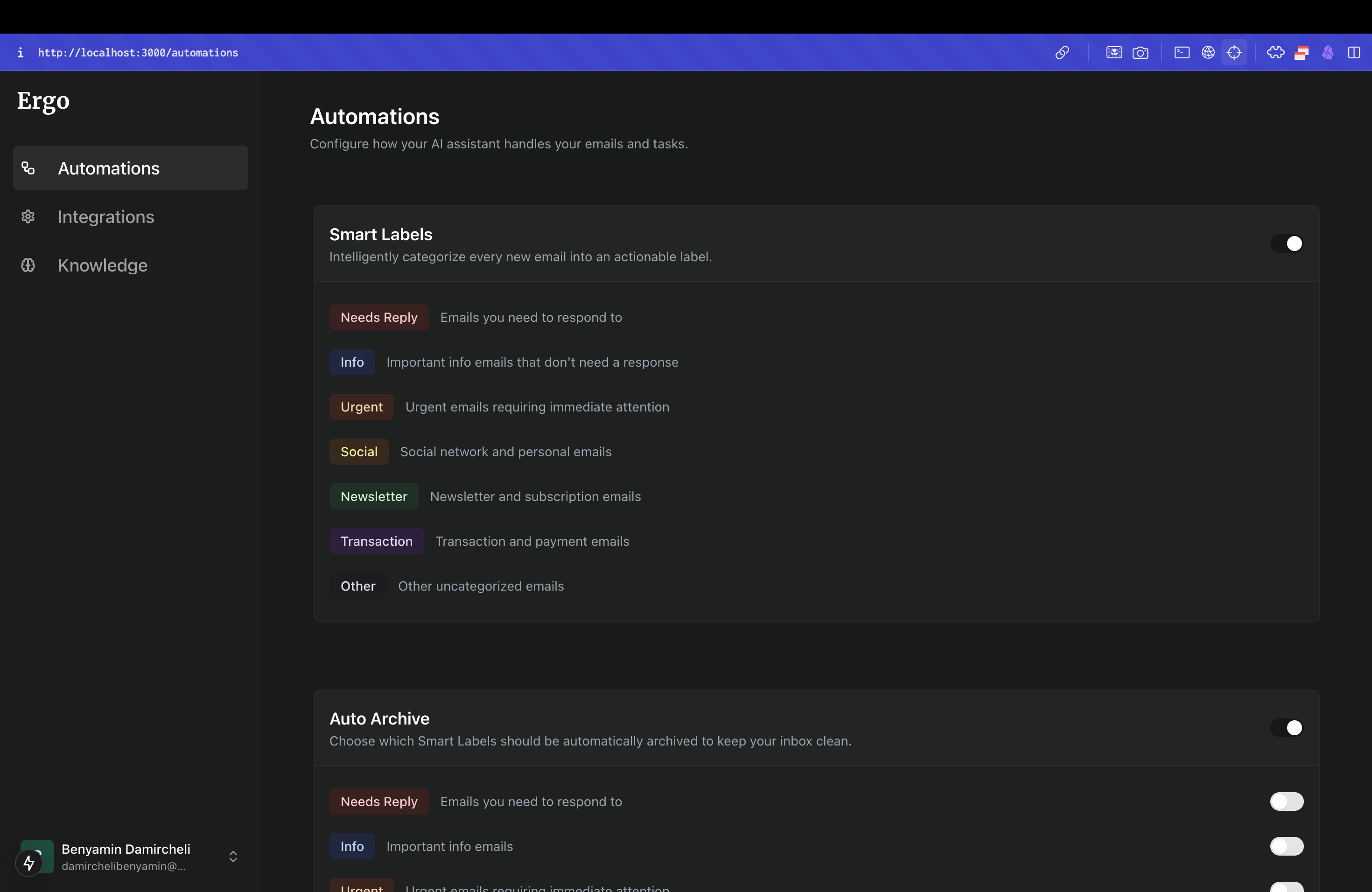1372x892 pixels.
Task: Turn off the Auto Archive switch
Action: [1286, 728]
